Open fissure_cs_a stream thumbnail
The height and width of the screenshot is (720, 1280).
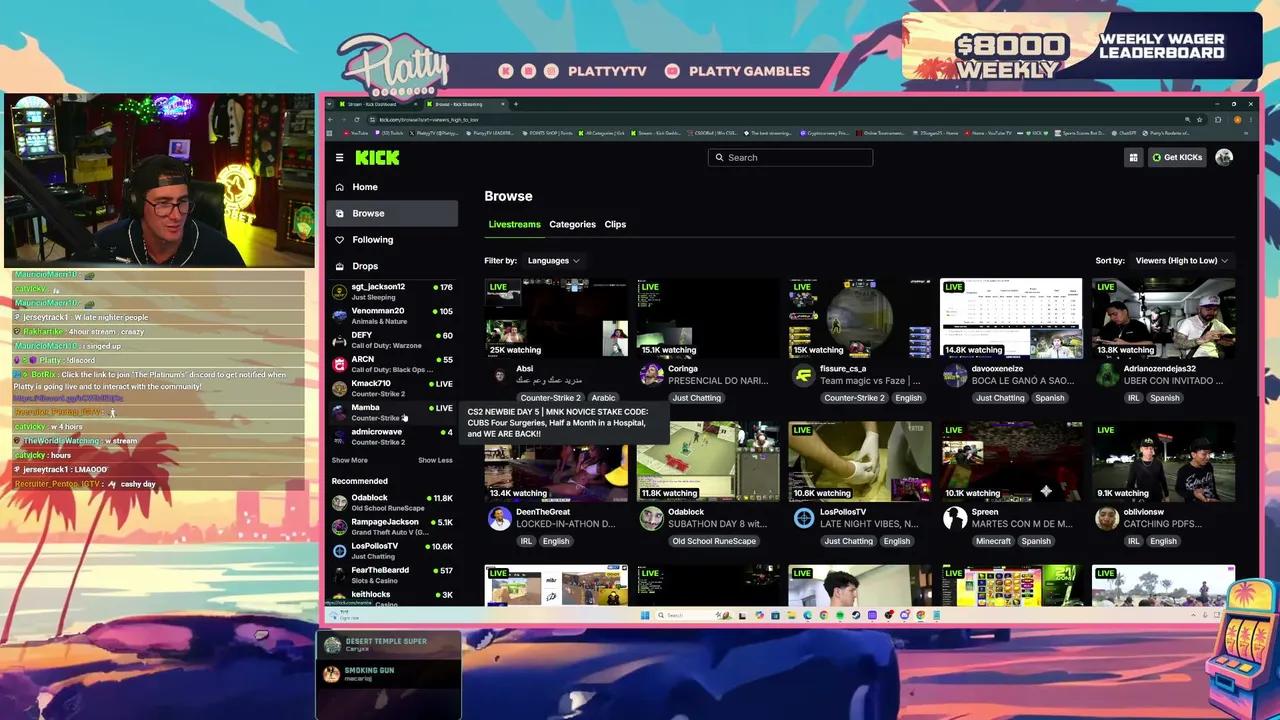[x=860, y=318]
